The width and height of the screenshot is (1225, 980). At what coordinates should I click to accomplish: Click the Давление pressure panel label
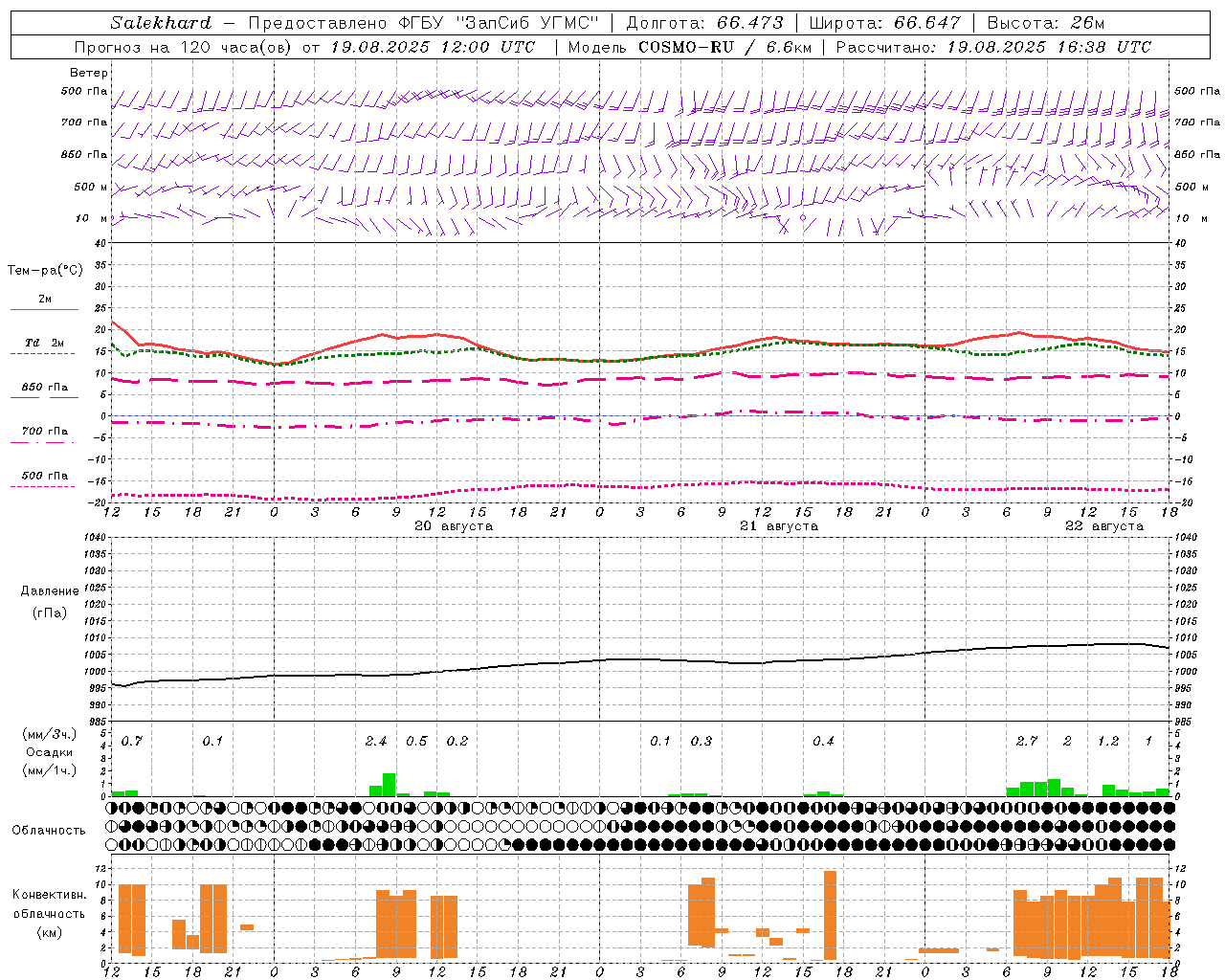tap(50, 591)
